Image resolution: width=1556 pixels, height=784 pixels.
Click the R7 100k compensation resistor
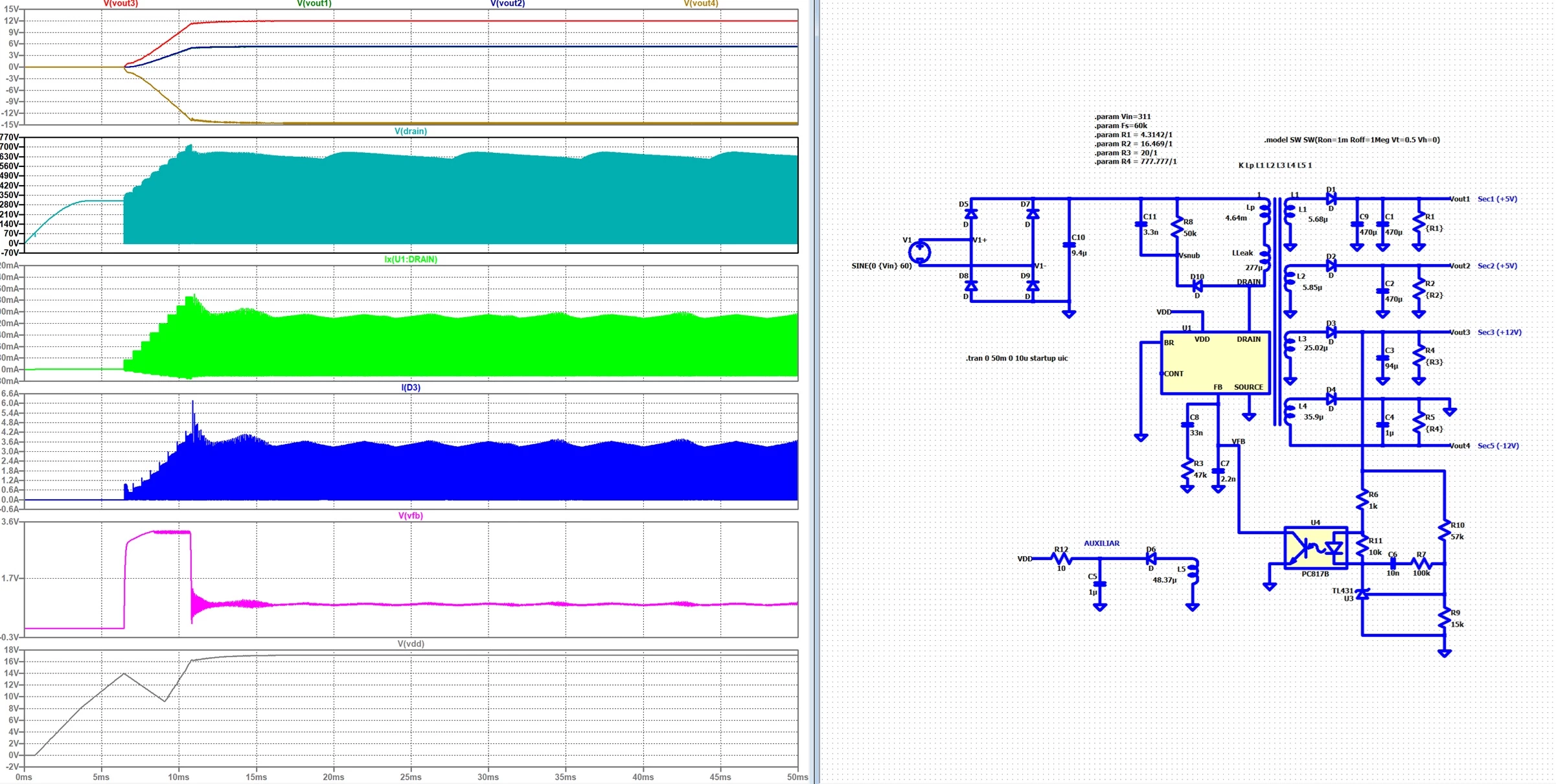point(1421,563)
